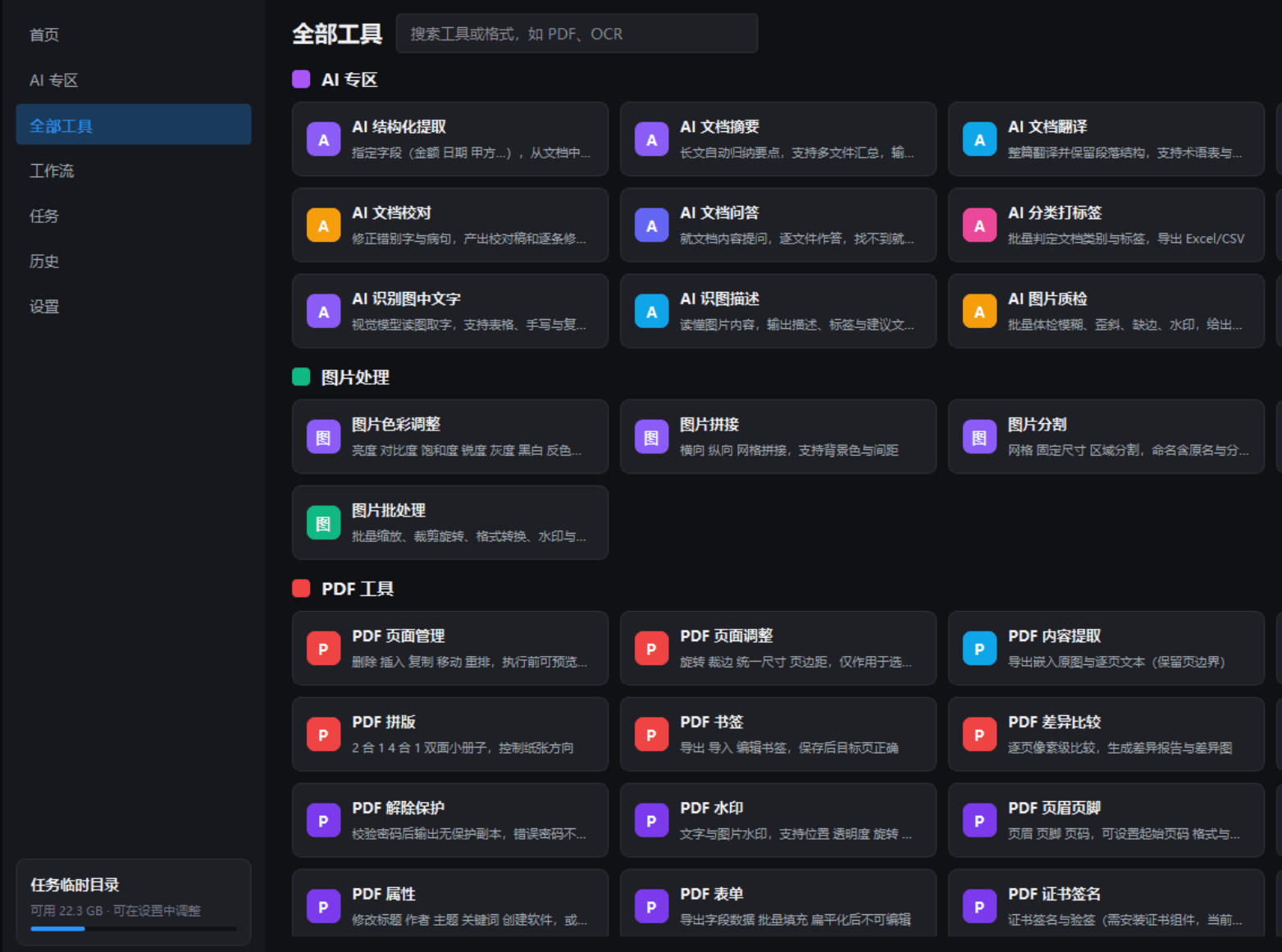Select 全部工具 in the sidebar
This screenshot has height=952, width=1282.
pos(134,125)
